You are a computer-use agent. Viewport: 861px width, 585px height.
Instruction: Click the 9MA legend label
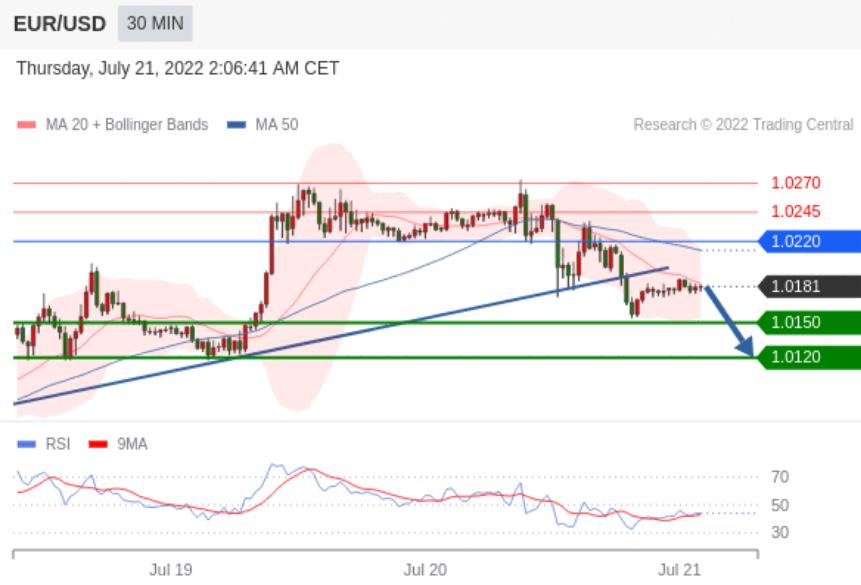(132, 444)
